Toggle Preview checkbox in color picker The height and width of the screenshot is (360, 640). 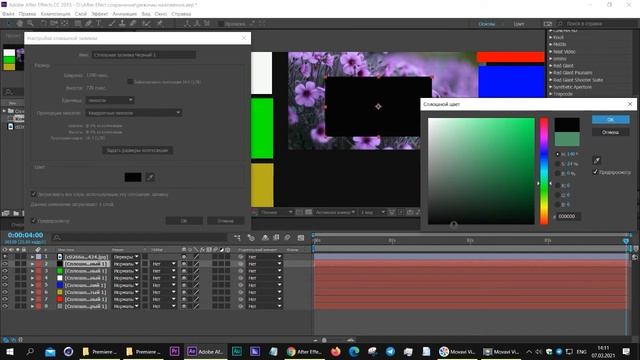click(595, 172)
